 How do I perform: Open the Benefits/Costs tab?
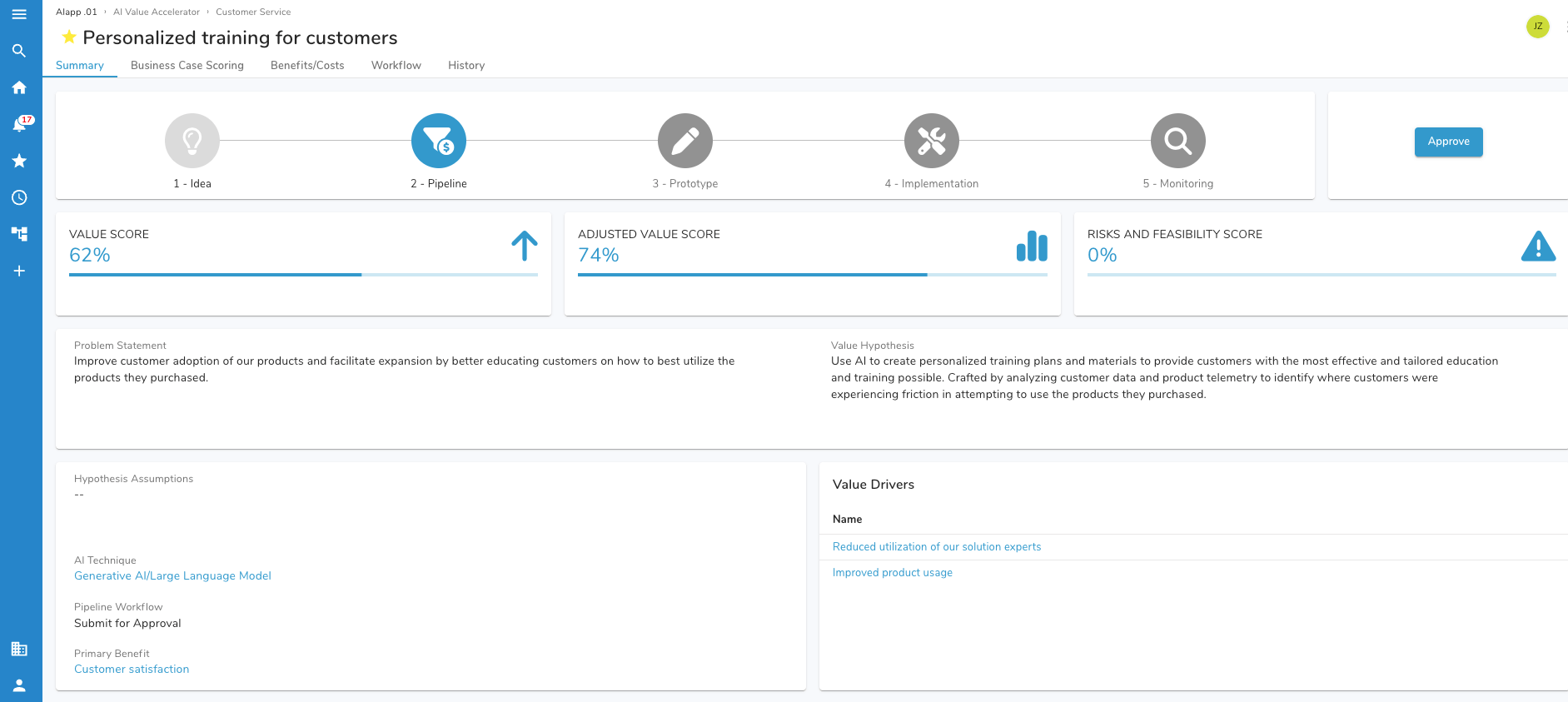(x=307, y=65)
